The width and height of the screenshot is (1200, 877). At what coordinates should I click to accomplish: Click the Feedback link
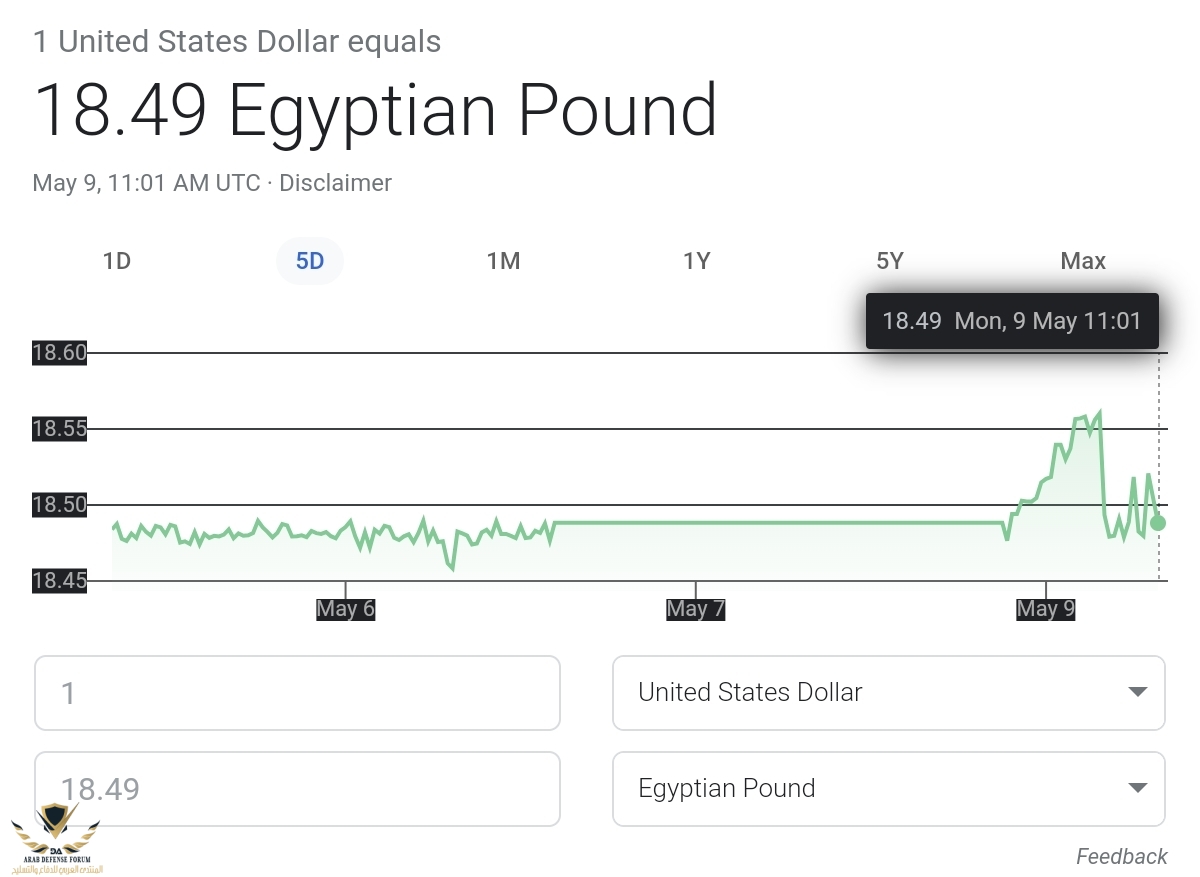pos(1121,856)
